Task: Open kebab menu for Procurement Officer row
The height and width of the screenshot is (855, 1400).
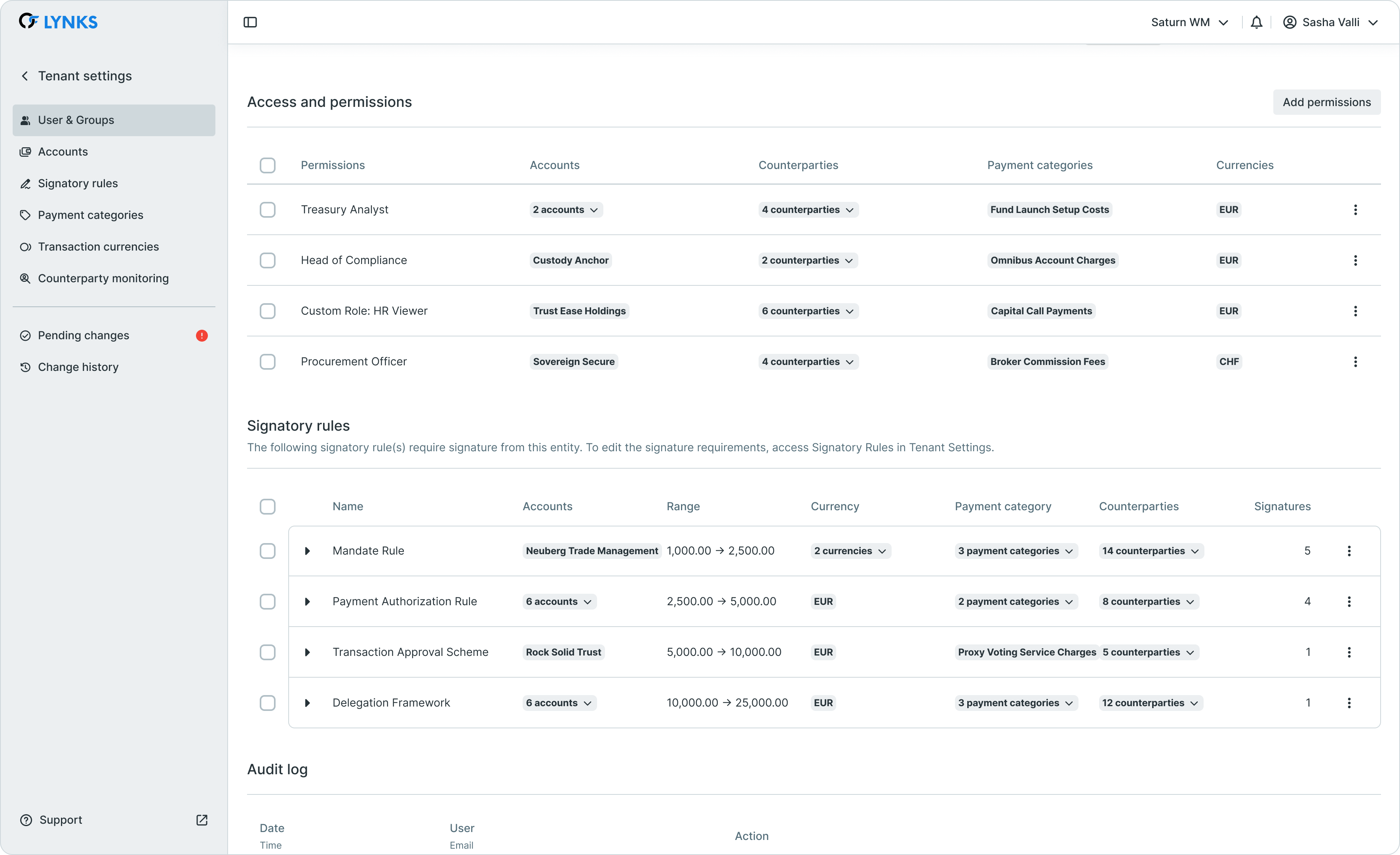Action: 1355,362
